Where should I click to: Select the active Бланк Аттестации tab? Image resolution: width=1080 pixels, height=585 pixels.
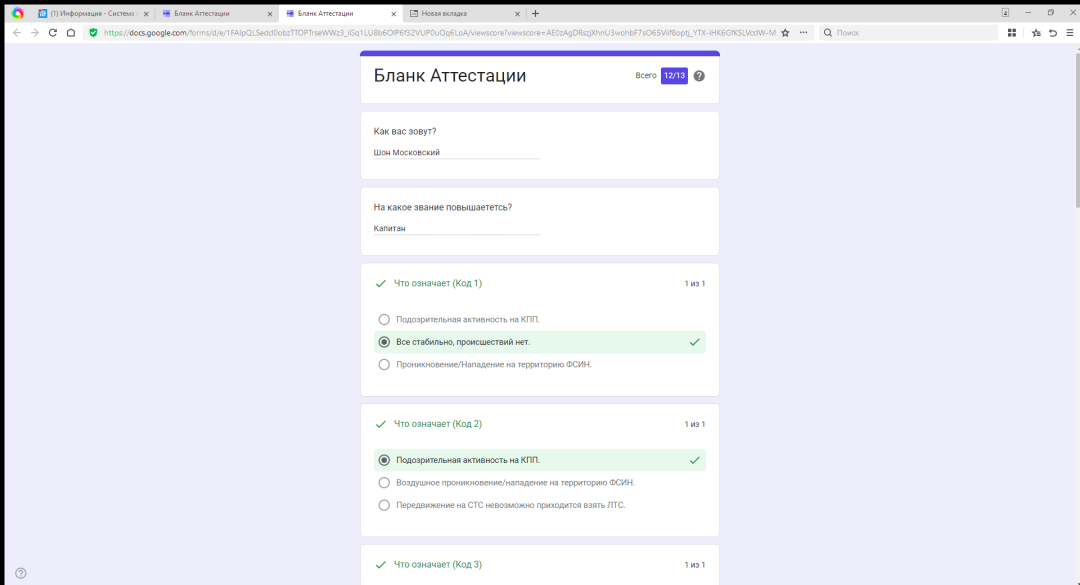pyautogui.click(x=340, y=14)
